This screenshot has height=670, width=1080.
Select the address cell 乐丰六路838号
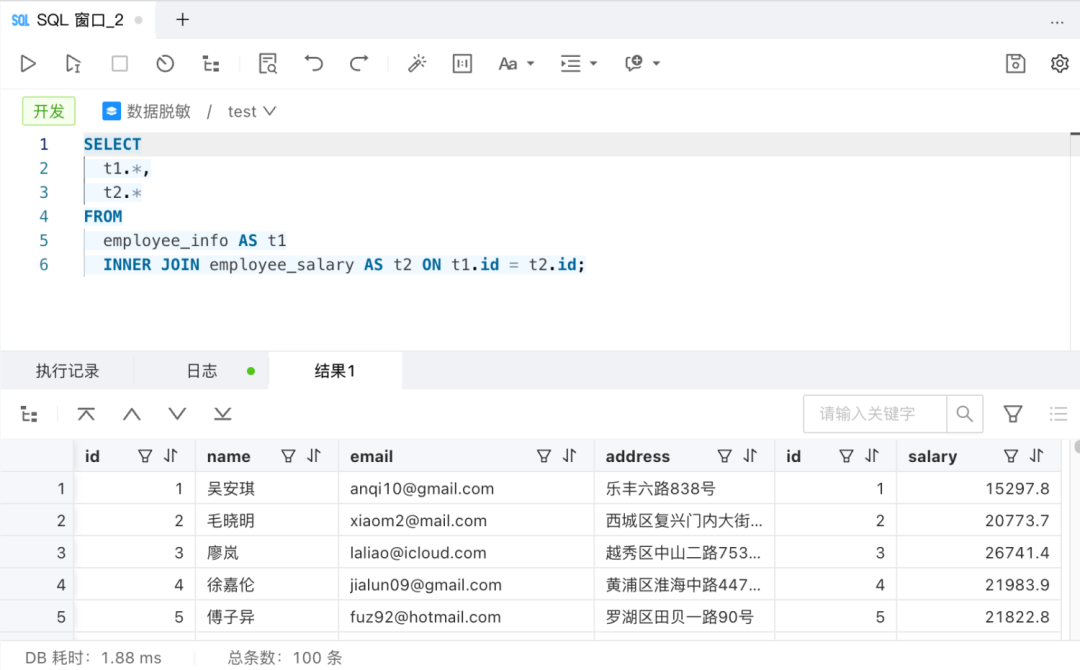(685, 489)
